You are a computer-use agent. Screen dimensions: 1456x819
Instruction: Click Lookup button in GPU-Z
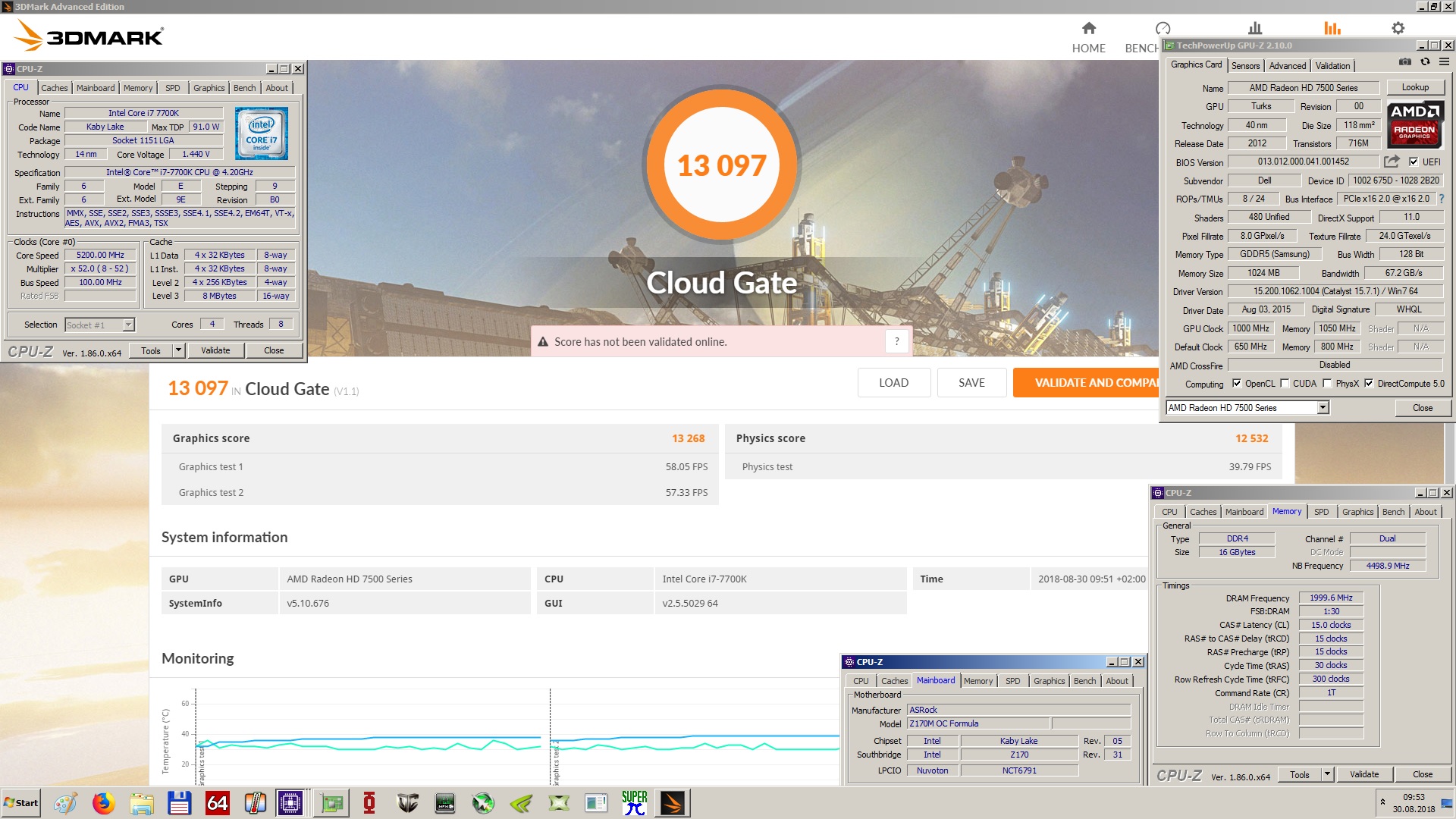[x=1415, y=87]
